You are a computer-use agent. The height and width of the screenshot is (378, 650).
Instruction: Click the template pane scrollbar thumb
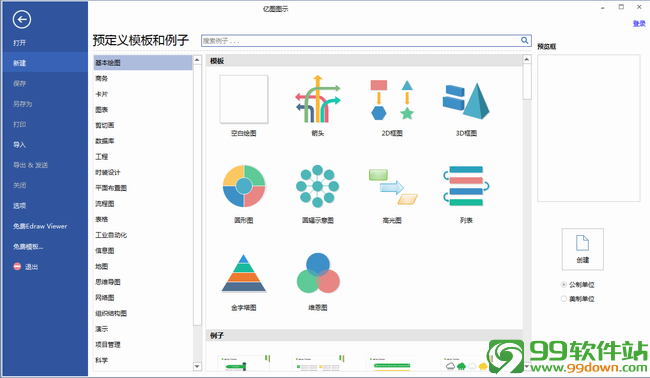pos(527,82)
